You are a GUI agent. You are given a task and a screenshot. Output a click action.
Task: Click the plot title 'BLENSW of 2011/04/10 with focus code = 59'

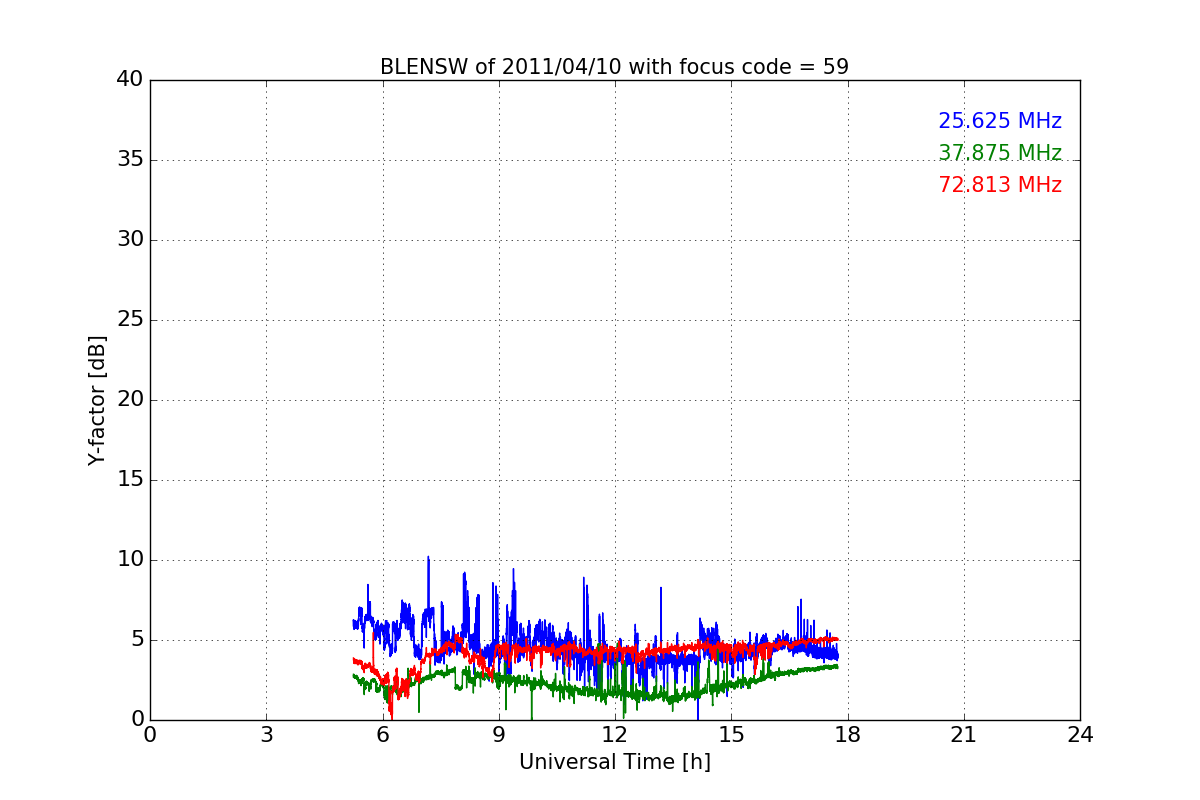[x=614, y=67]
